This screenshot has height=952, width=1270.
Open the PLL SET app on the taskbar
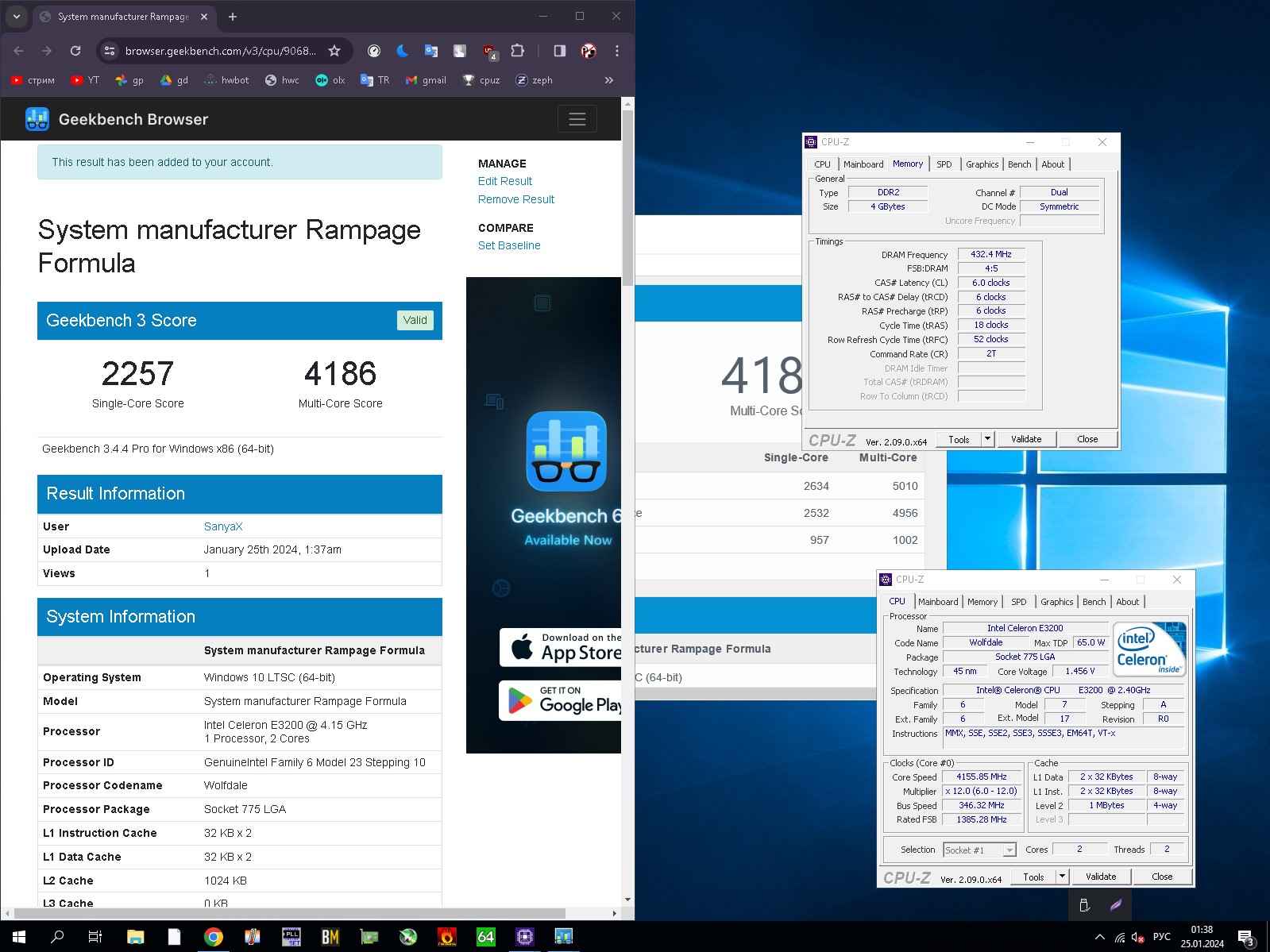(x=291, y=937)
